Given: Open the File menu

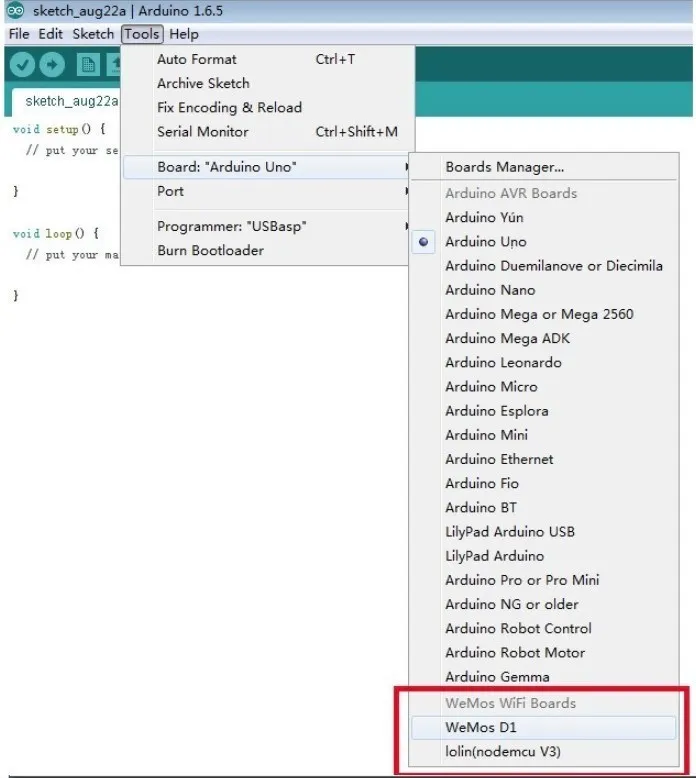Looking at the screenshot, I should 19,34.
